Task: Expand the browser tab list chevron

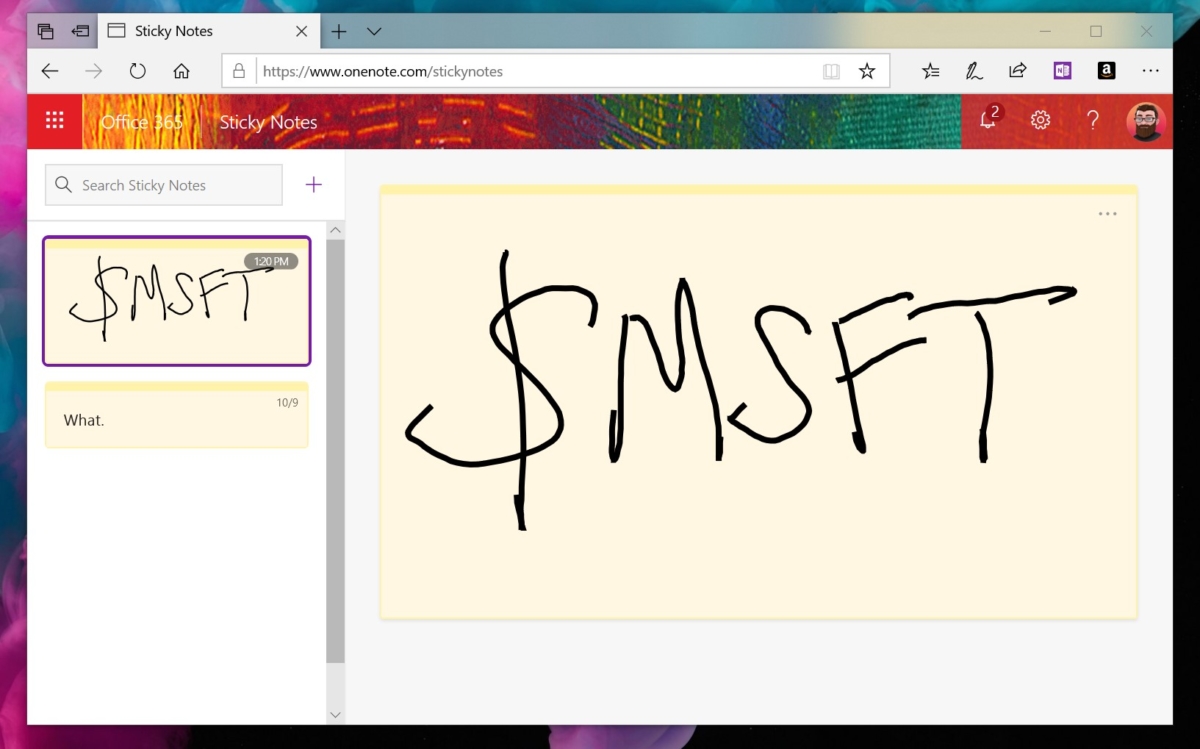Action: (x=374, y=31)
